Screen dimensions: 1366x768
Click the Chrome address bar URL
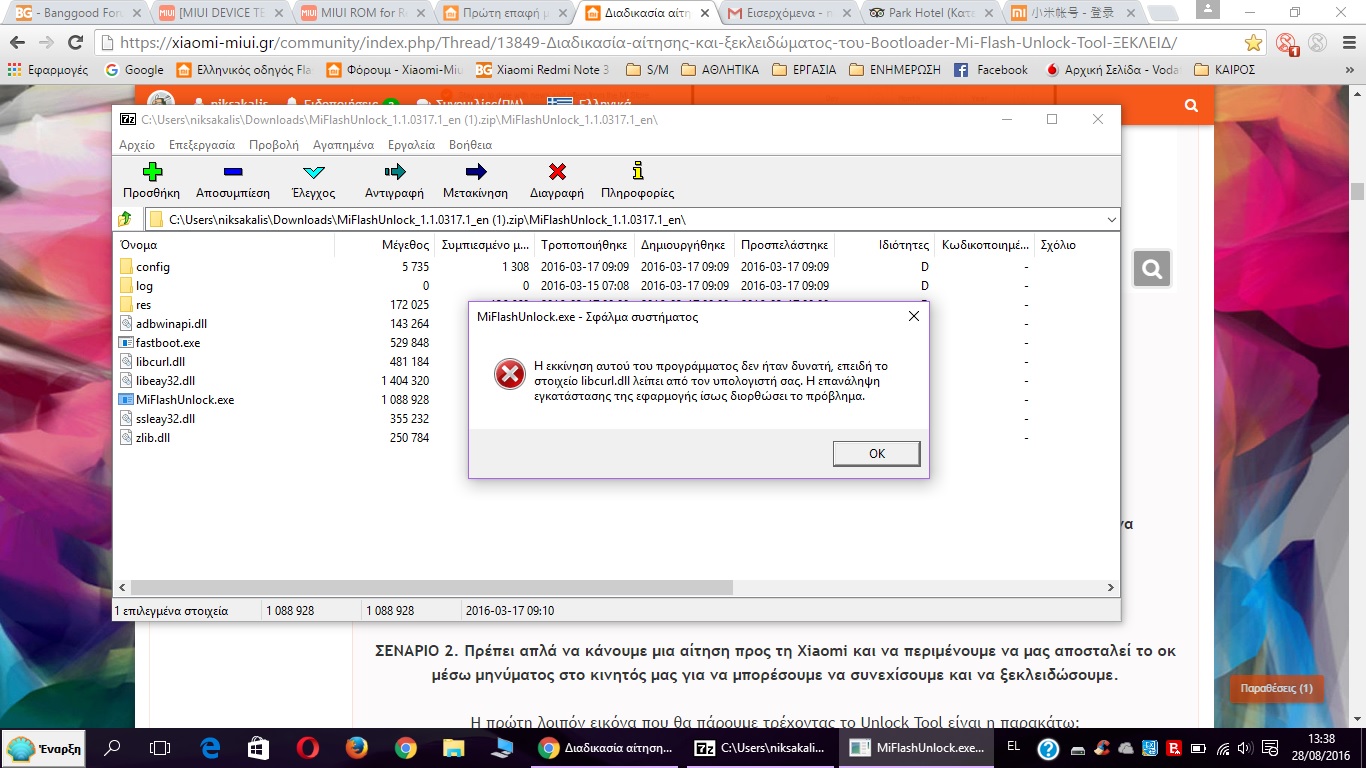click(x=648, y=43)
